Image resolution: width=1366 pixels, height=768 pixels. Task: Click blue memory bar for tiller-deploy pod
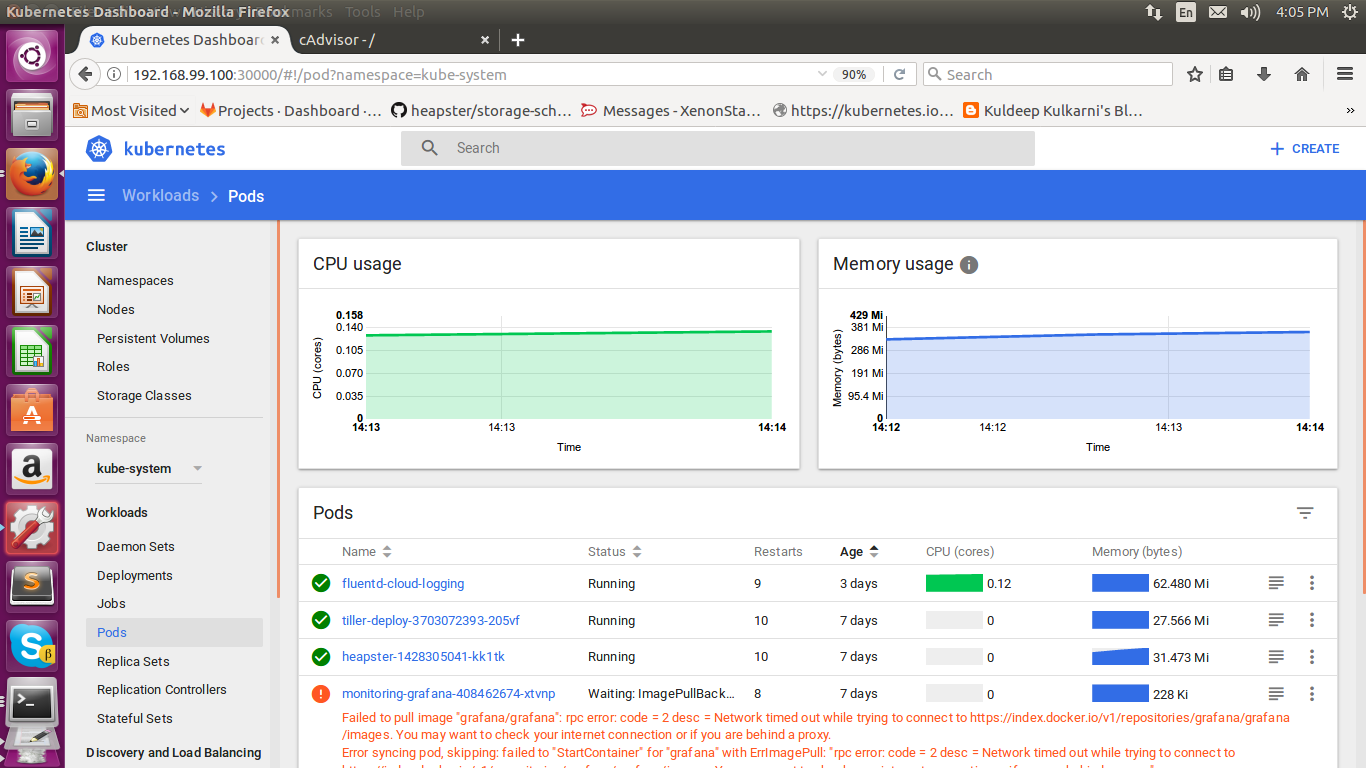pos(1120,620)
